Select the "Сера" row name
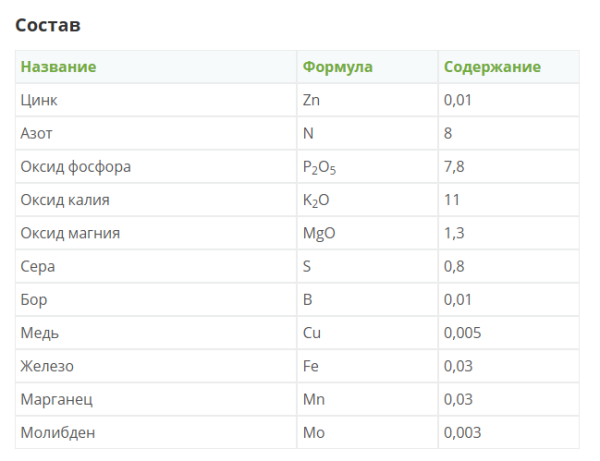This screenshot has height=461, width=600. point(38,266)
